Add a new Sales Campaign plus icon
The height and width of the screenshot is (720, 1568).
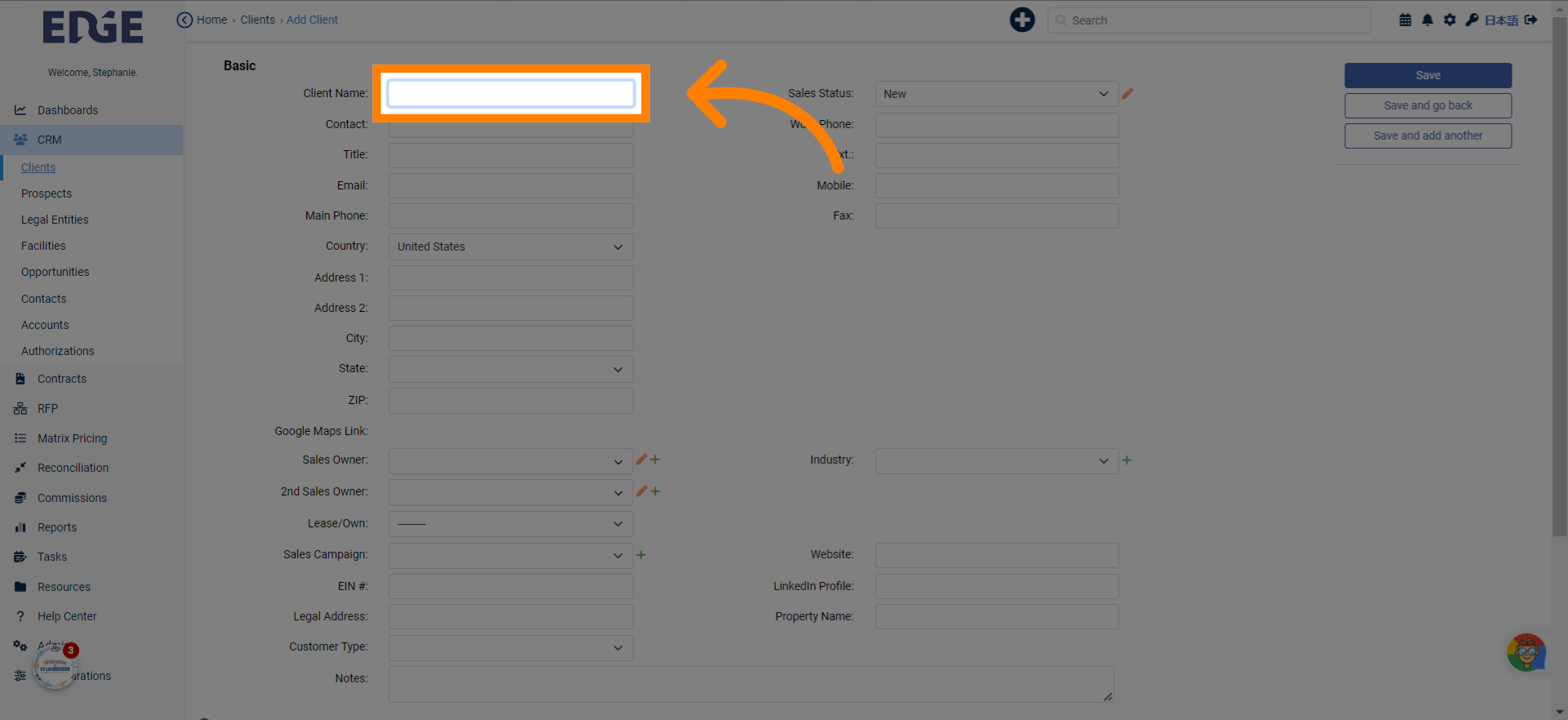pos(641,555)
